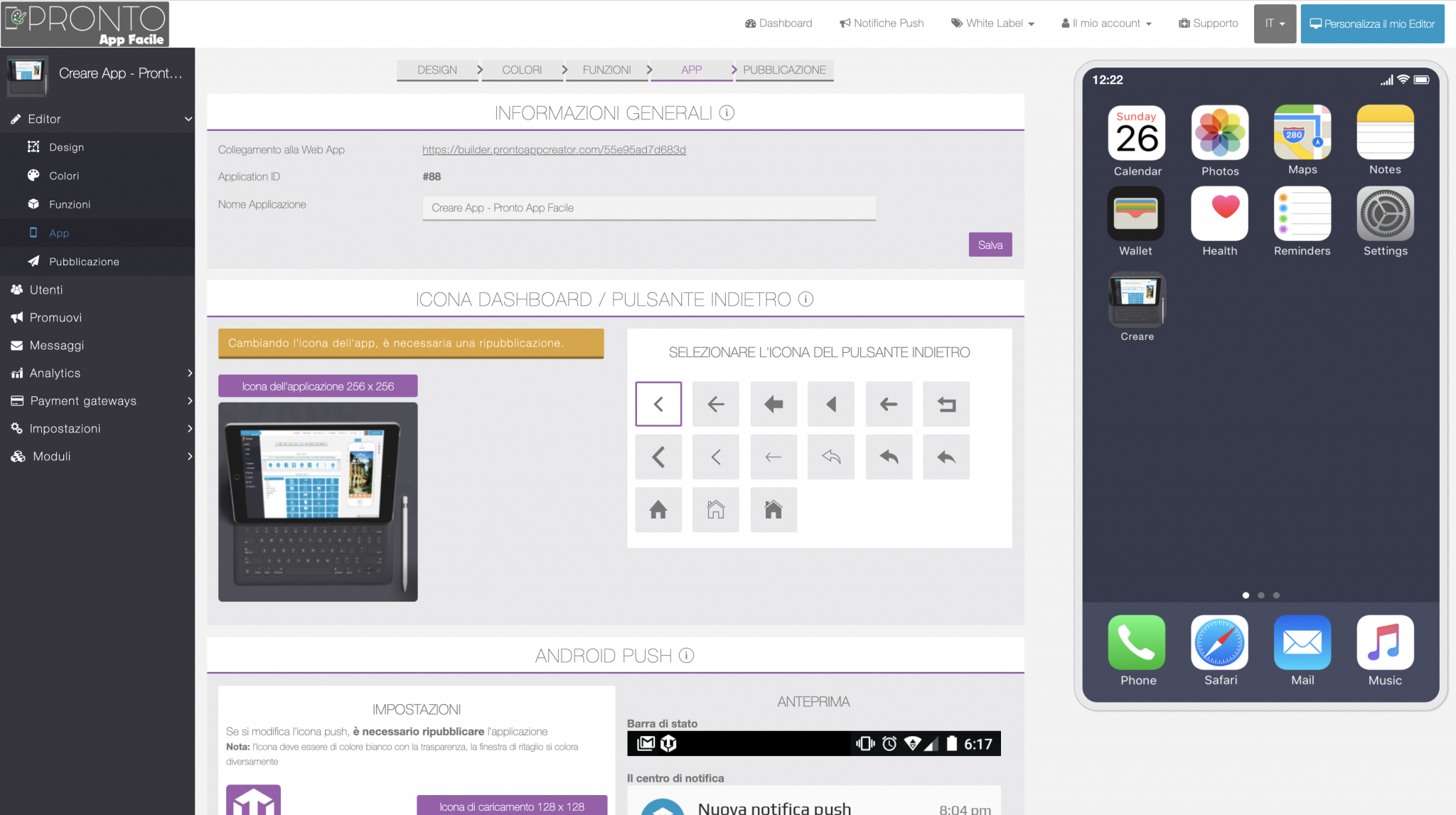
Task: Open the White Label dropdown
Action: pos(992,23)
